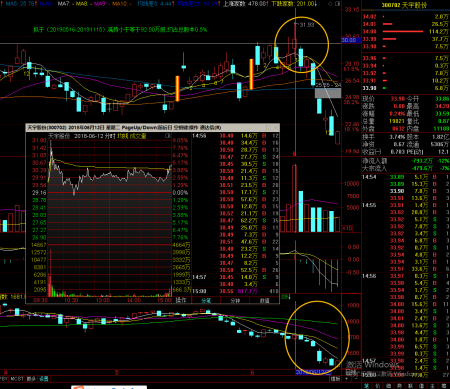Click the plus zoom button beside 扩展
Viewport: 450px width, 389px height.
[x=346, y=379]
